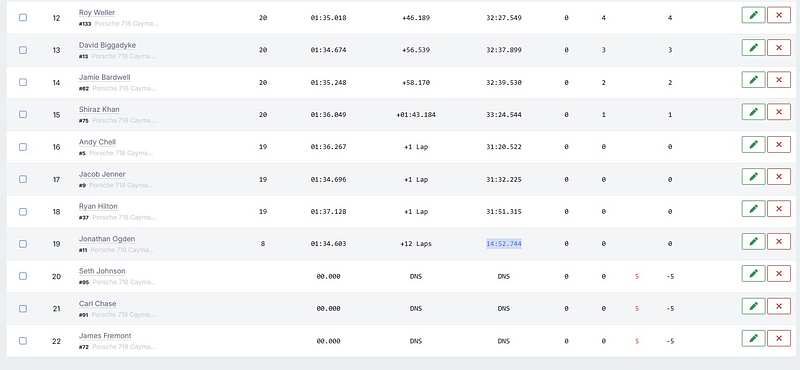Edit Carl Chase's row with pencil icon
This screenshot has height=370, width=800.
pyautogui.click(x=753, y=306)
